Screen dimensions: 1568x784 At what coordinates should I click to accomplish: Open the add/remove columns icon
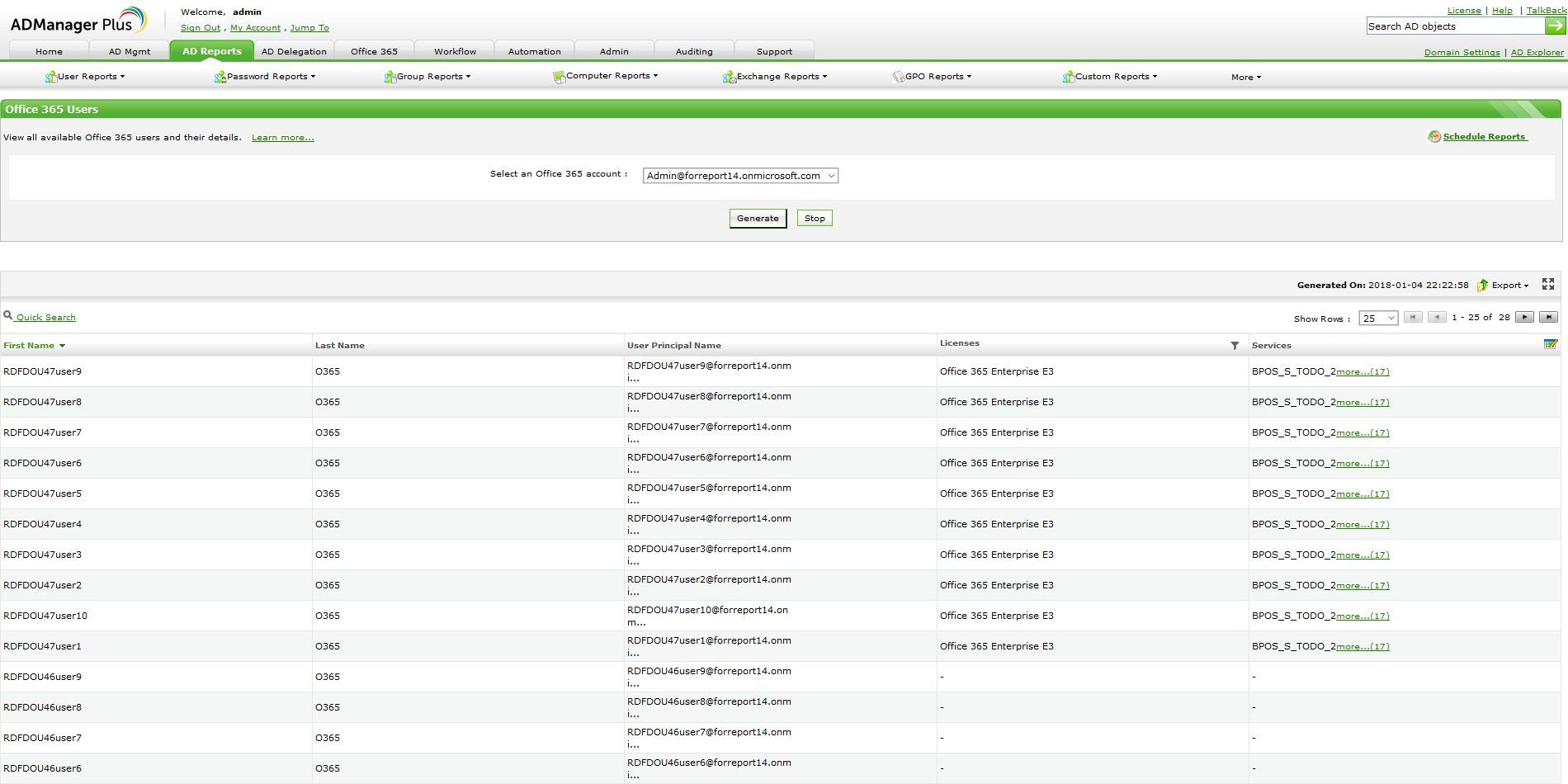point(1551,344)
